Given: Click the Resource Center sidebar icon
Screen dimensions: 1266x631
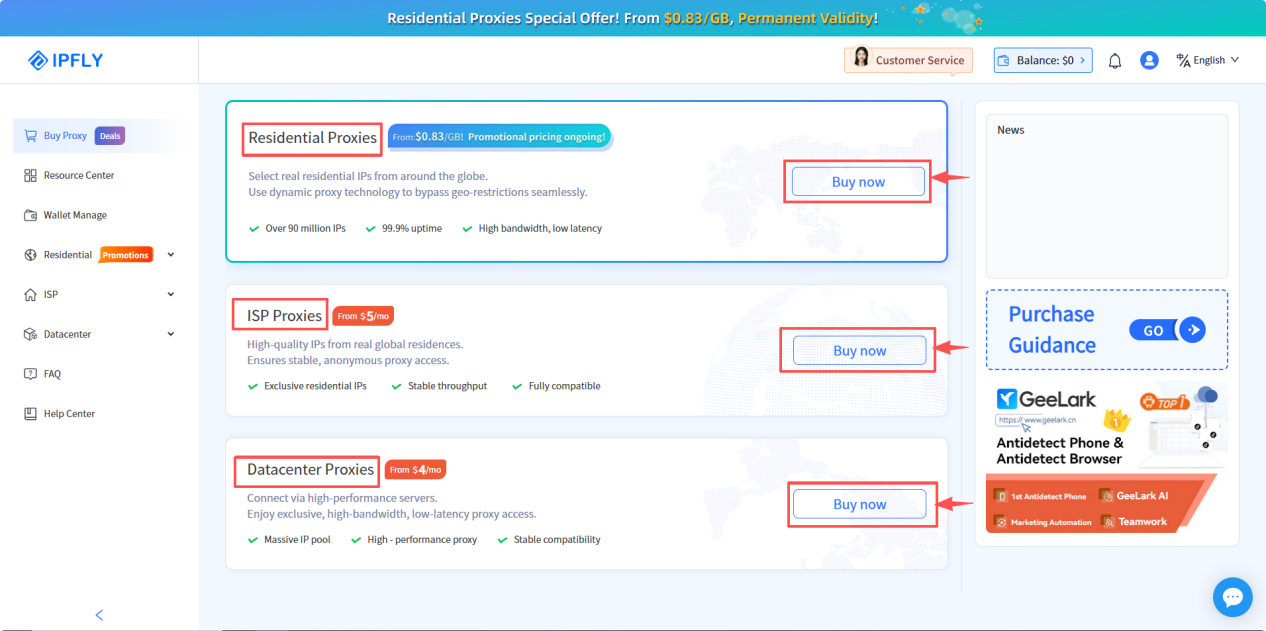Looking at the screenshot, I should 30,175.
